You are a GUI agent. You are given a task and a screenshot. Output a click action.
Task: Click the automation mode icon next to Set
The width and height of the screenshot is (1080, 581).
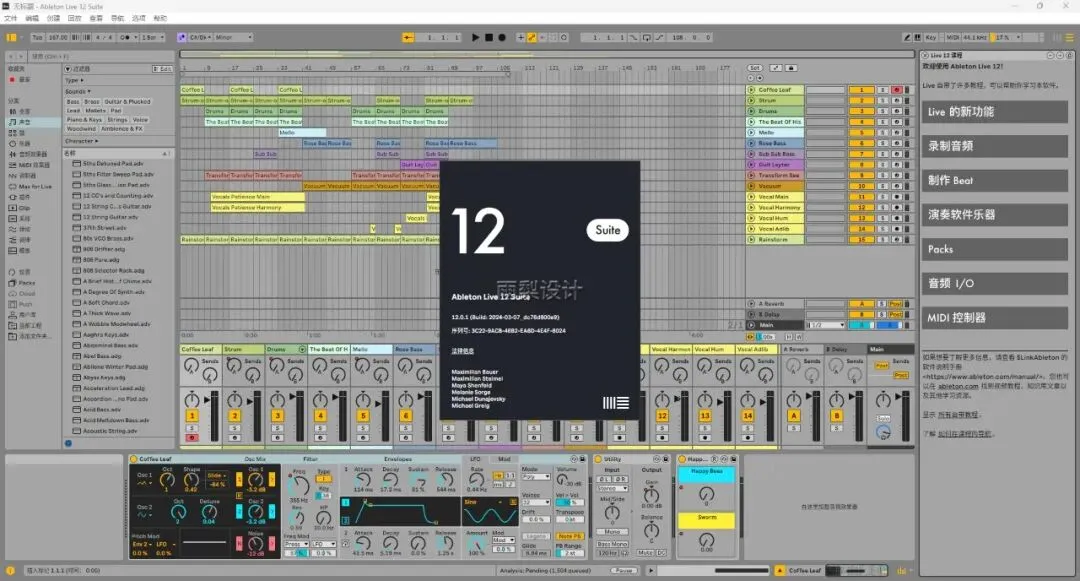tap(776, 68)
